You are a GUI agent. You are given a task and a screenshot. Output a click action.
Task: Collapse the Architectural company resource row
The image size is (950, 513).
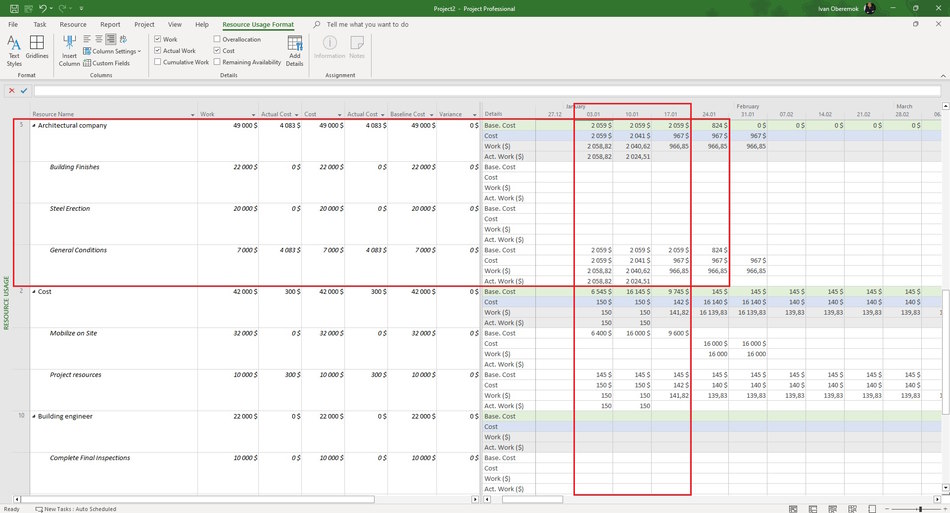click(x=34, y=125)
